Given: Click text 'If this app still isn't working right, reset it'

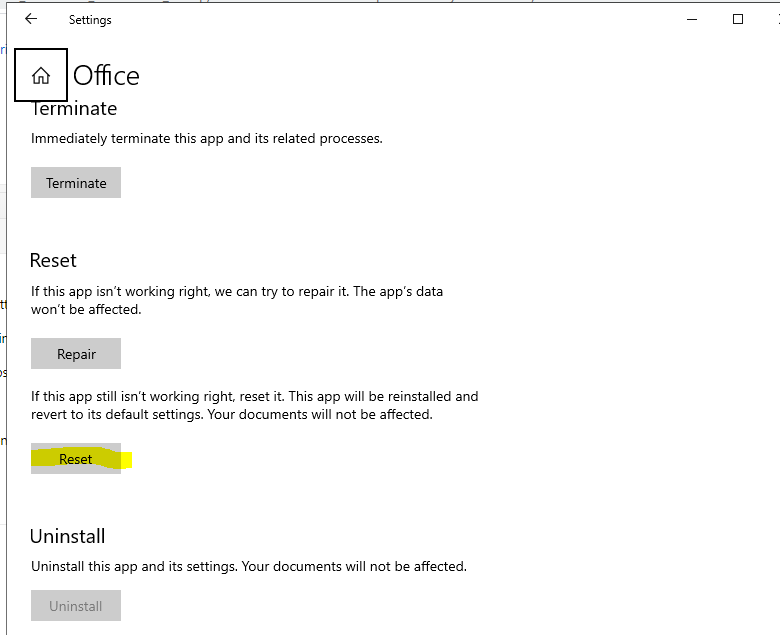Looking at the screenshot, I should [x=157, y=396].
